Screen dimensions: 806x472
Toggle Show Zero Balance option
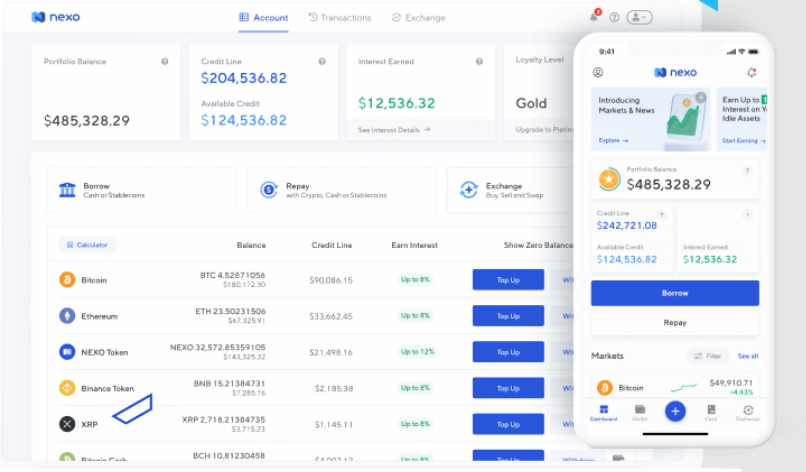(x=538, y=245)
